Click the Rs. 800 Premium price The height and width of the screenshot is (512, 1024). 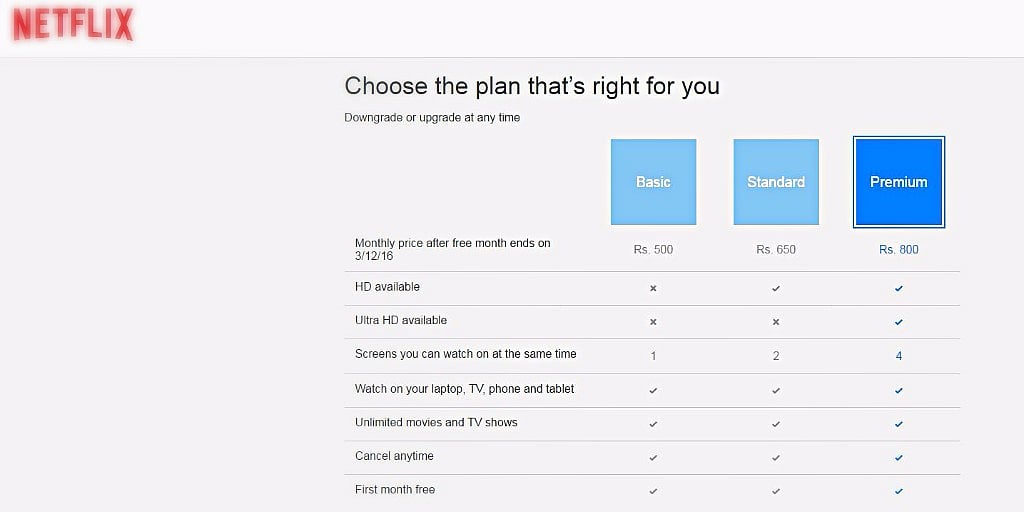click(899, 249)
